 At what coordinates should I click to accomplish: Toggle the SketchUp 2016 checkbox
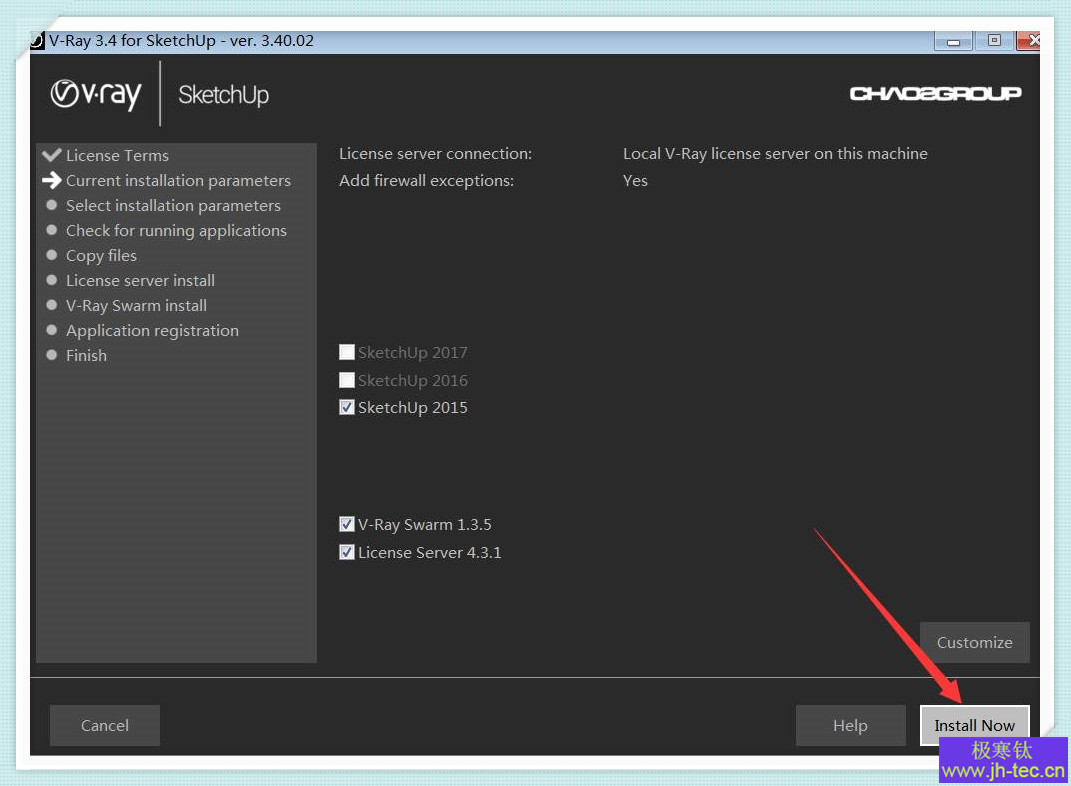347,380
